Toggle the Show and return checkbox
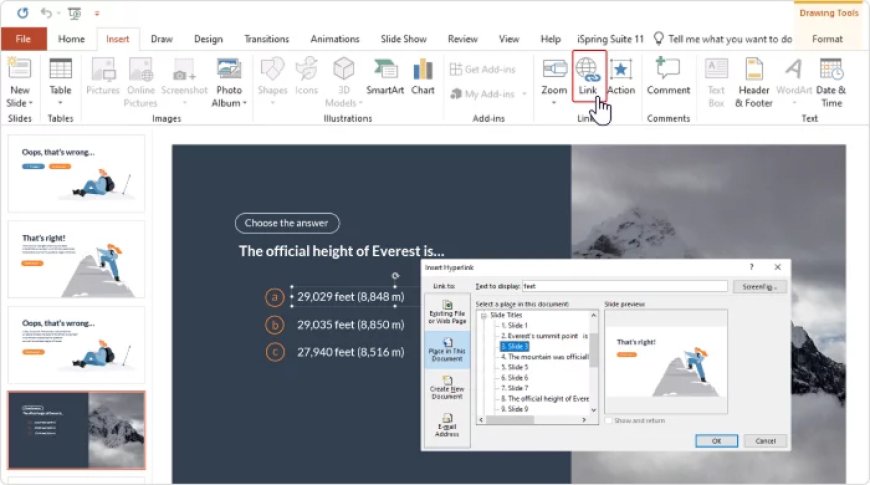870x485 pixels. click(609, 420)
